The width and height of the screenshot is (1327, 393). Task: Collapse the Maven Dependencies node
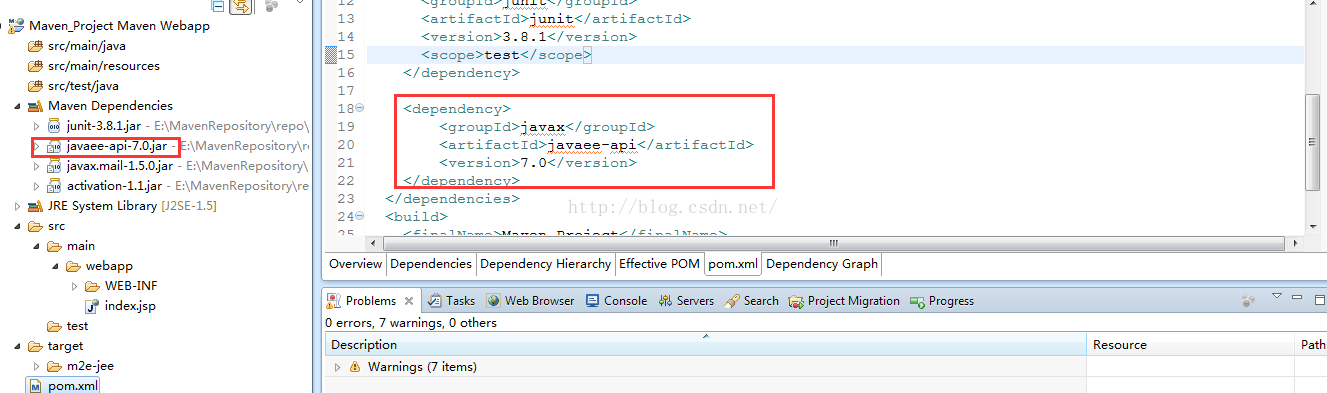pyautogui.click(x=17, y=106)
